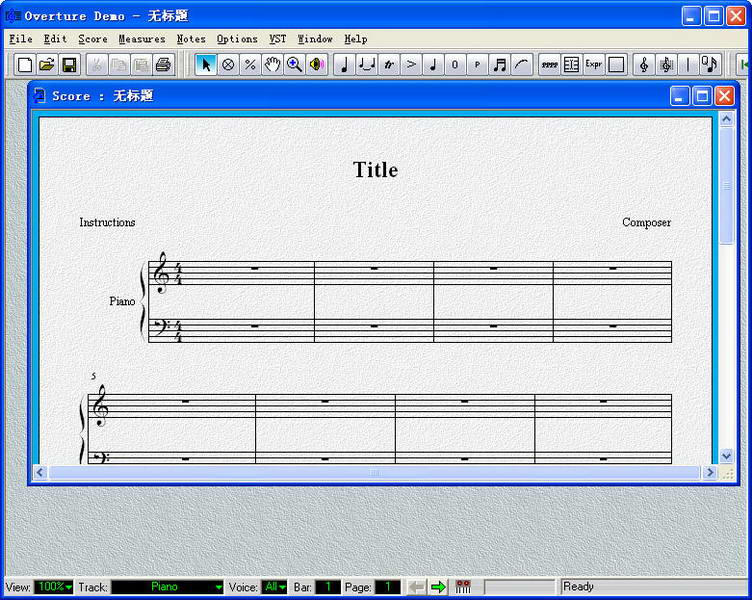Screen dimensions: 752x600
Task: Click the speaker scrub tool icon
Action: point(317,65)
